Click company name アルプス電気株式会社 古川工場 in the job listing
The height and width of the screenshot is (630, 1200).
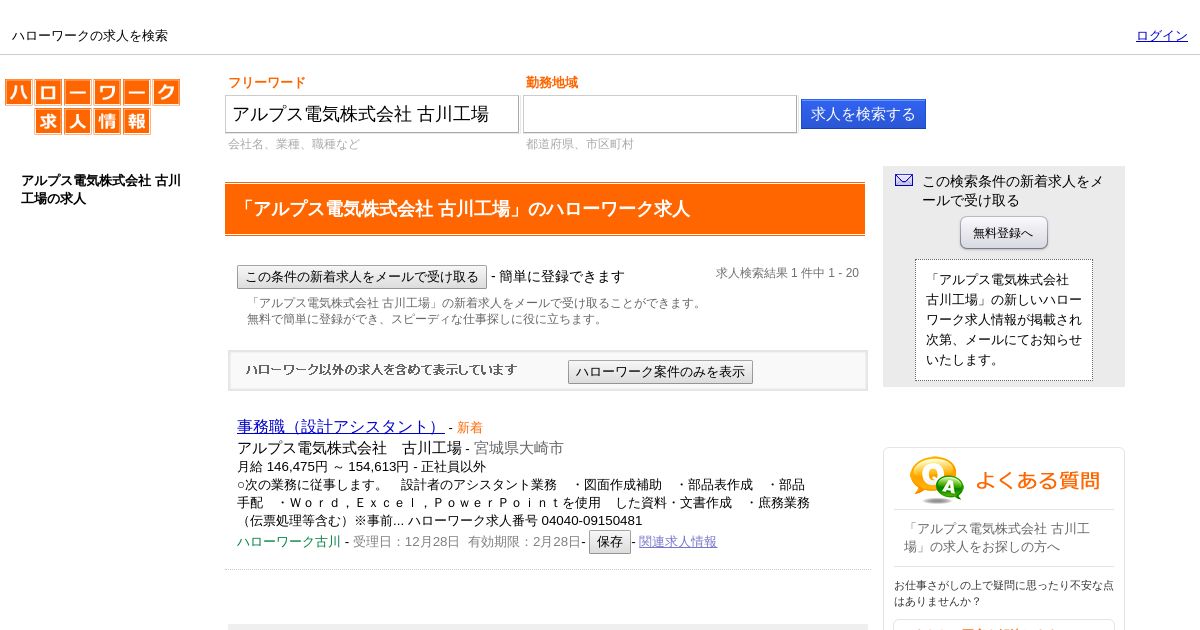(x=349, y=448)
